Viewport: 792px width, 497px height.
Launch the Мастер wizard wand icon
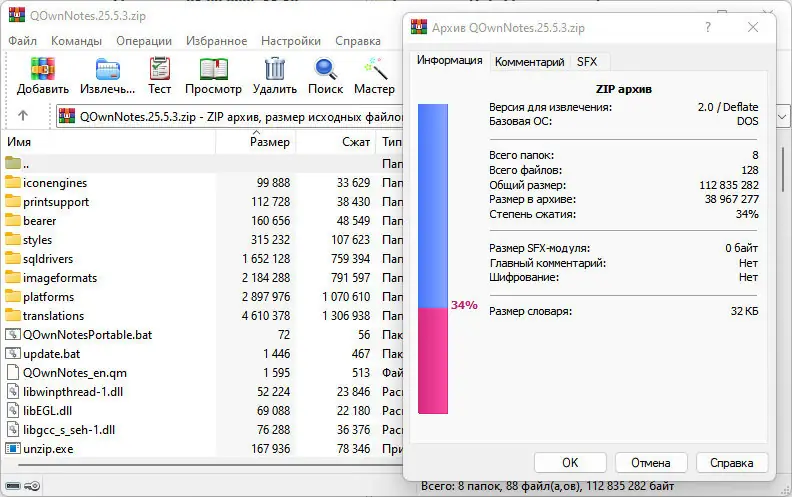[x=375, y=69]
